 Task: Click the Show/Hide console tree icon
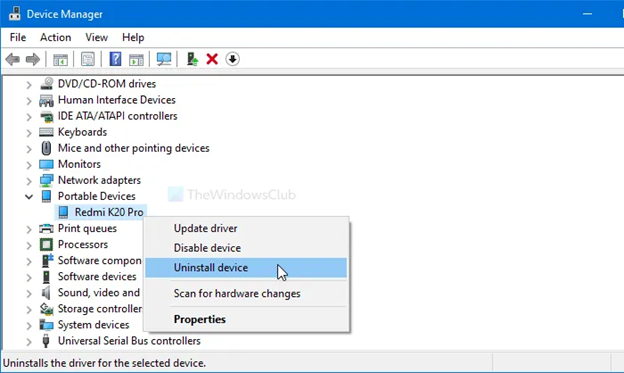[60, 60]
